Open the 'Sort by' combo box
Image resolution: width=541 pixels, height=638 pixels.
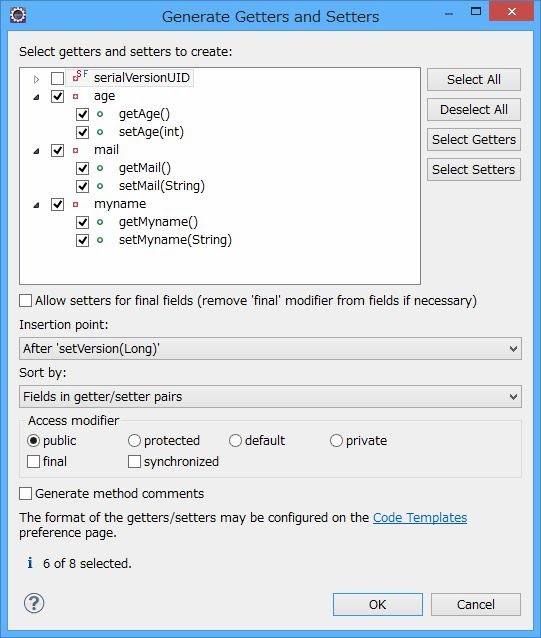pyautogui.click(x=270, y=397)
